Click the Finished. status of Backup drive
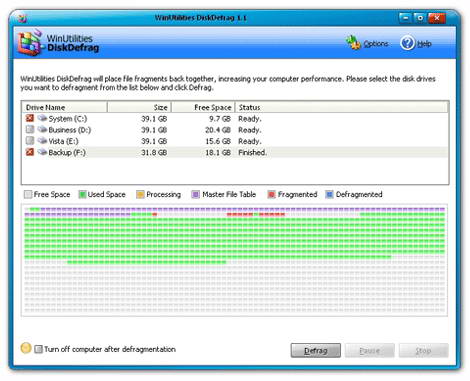Image resolution: width=470 pixels, height=381 pixels. tap(253, 153)
